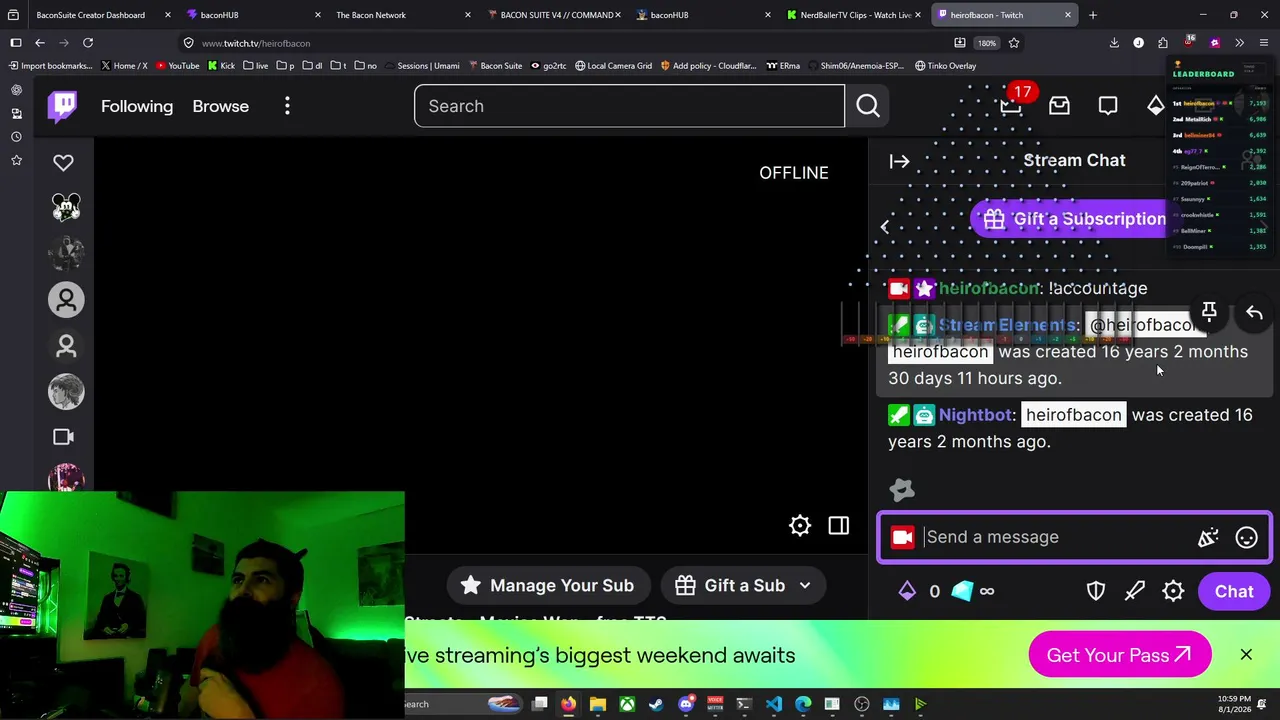
Task: Open the video player settings gear
Action: (800, 526)
